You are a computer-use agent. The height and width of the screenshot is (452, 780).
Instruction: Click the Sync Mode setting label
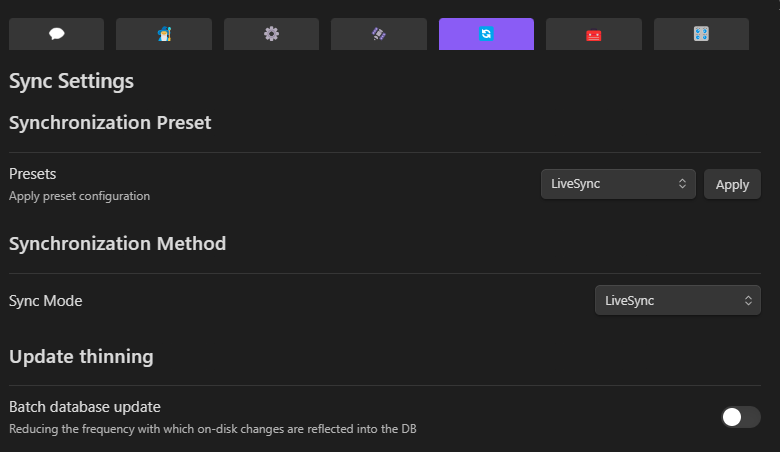coord(46,301)
